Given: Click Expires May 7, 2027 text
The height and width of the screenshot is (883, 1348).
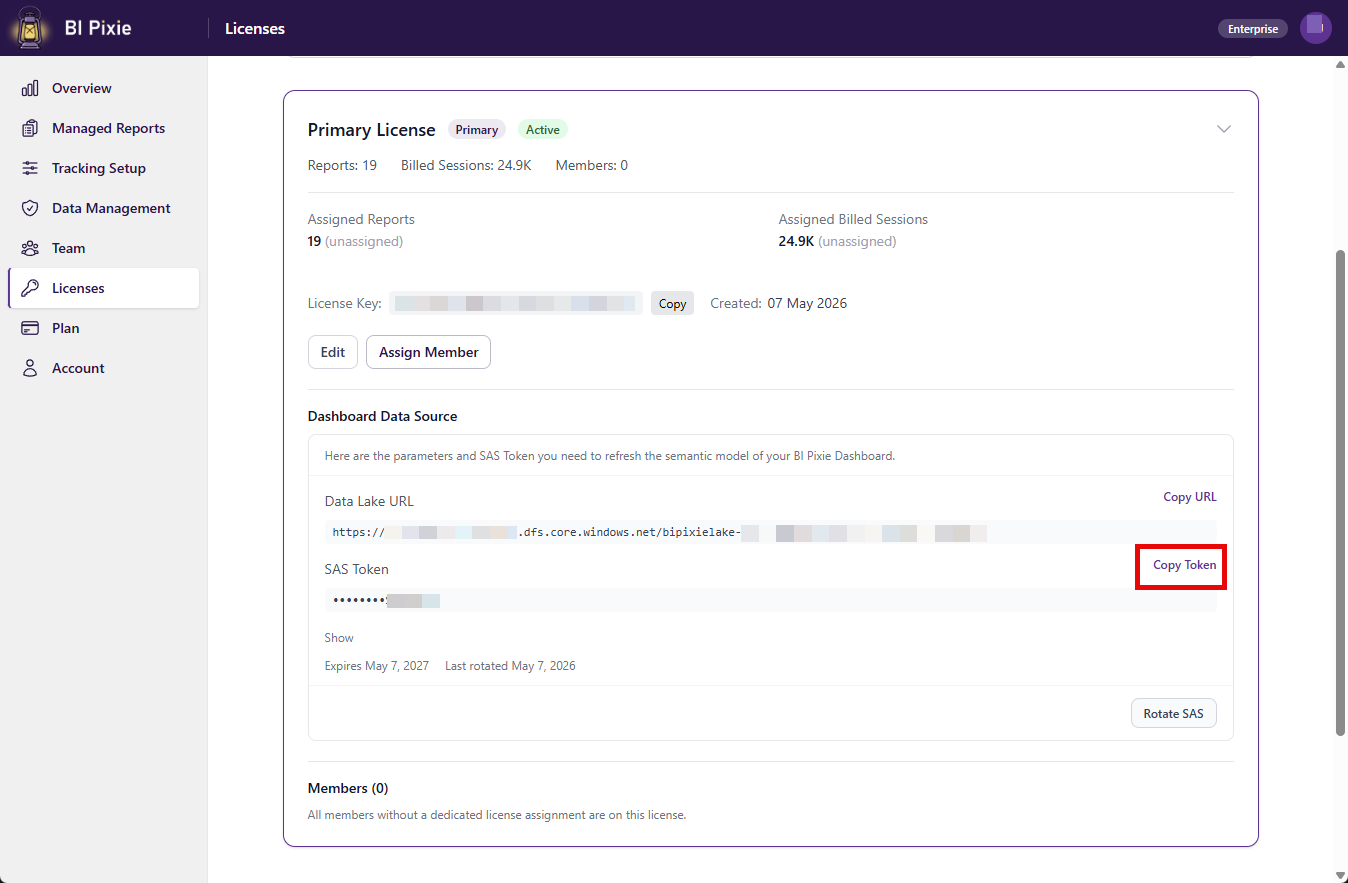Looking at the screenshot, I should click(x=377, y=666).
